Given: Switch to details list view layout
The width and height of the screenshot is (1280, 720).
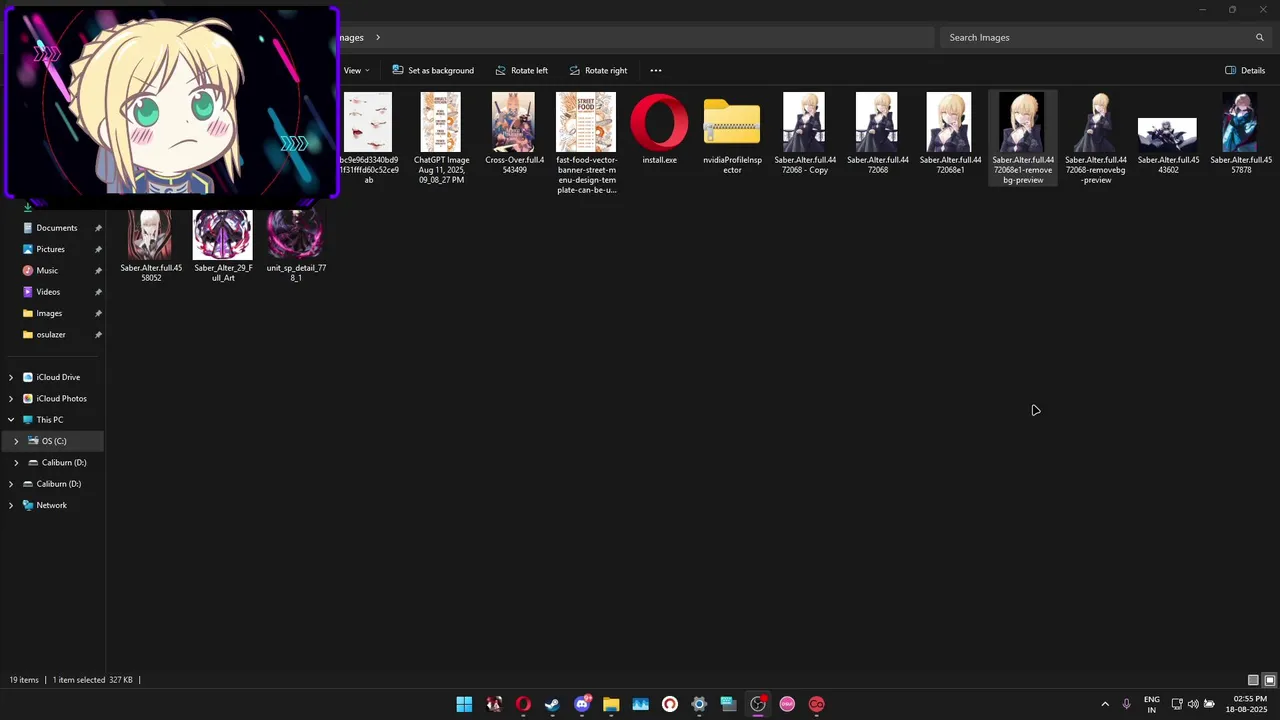Looking at the screenshot, I should pos(1253,680).
